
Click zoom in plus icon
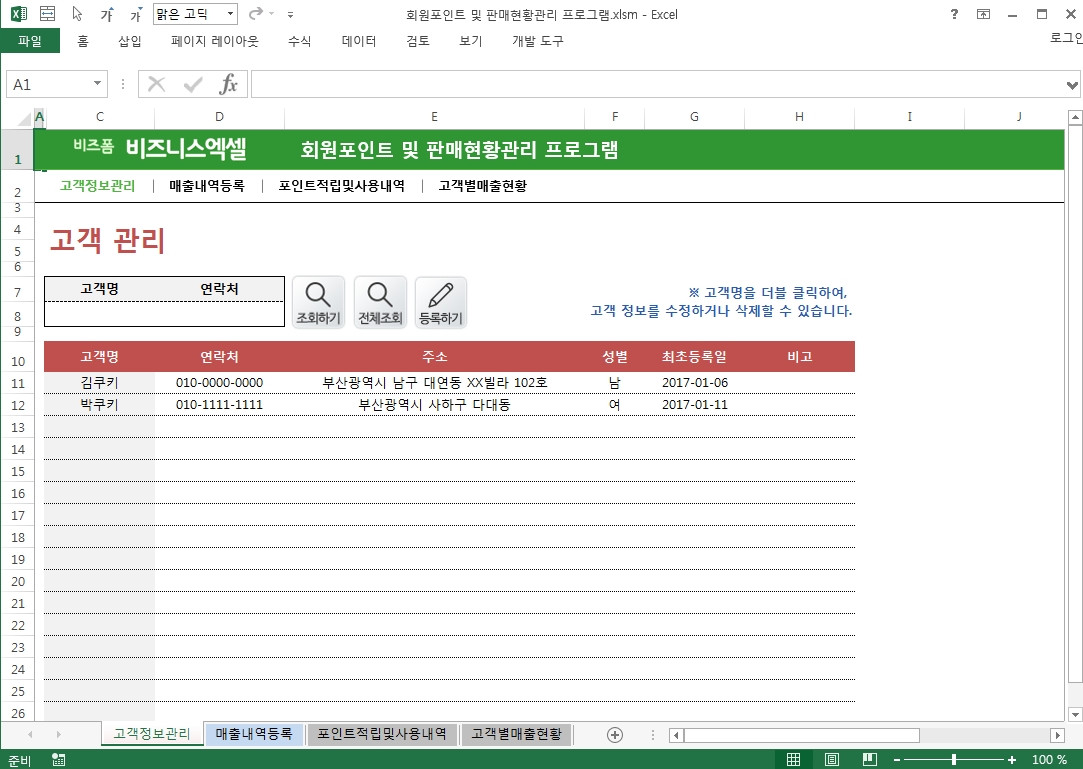[1012, 760]
